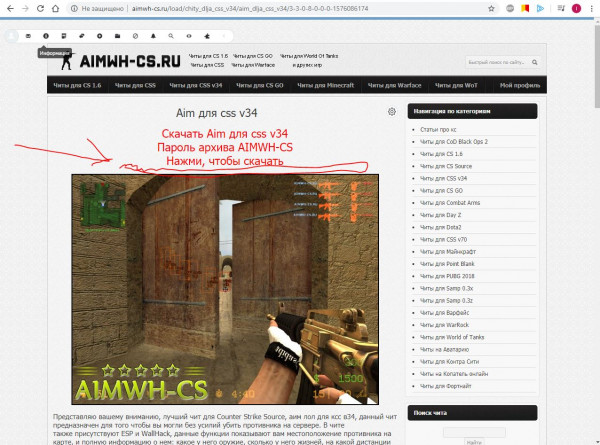Screen dimensions: 600x445
Task: Click the crossed-circle block icon in admin bar
Action: 135,36
